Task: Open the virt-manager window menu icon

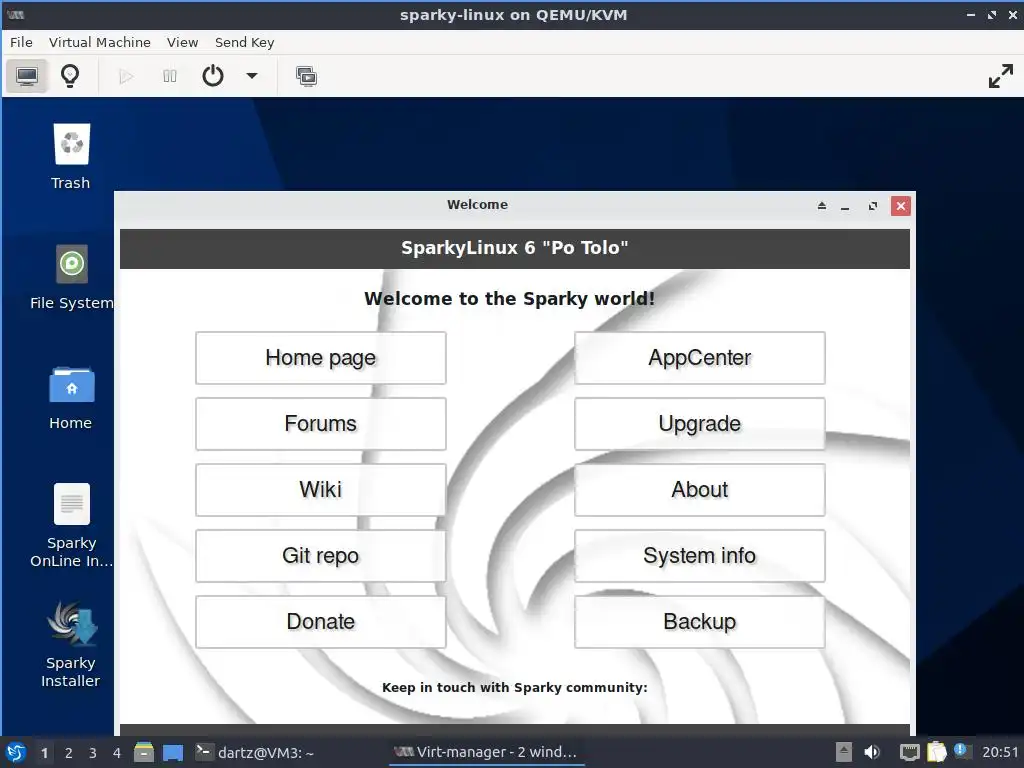Action: point(16,14)
